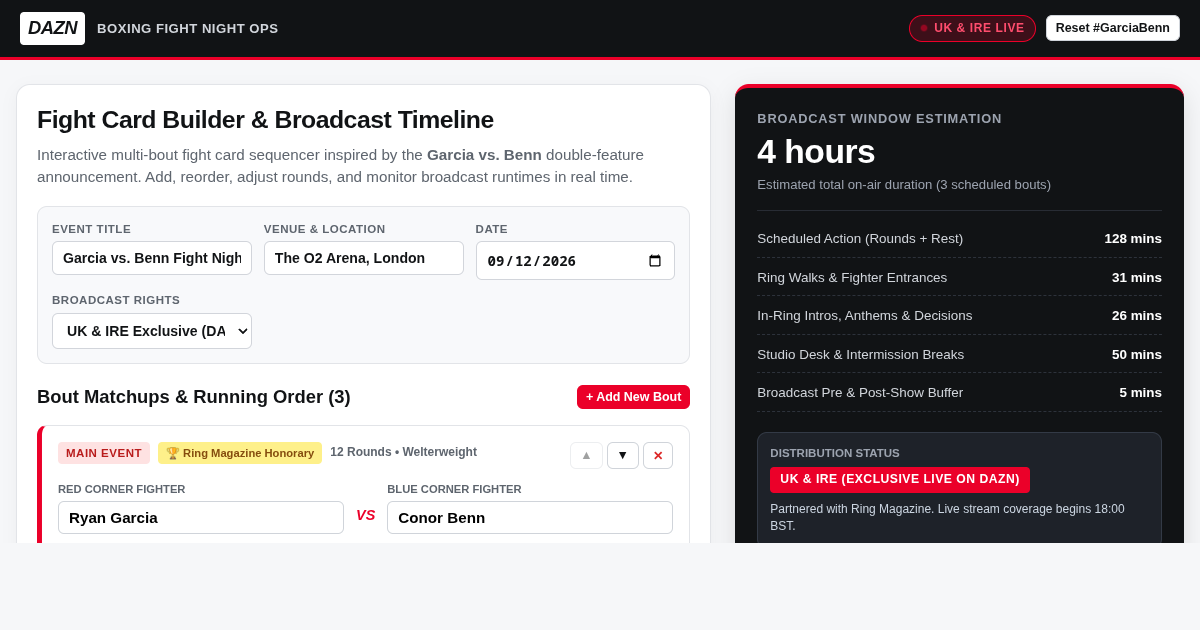Viewport: 1200px width, 630px height.
Task: Edit the Event Title field
Action: [x=152, y=258]
